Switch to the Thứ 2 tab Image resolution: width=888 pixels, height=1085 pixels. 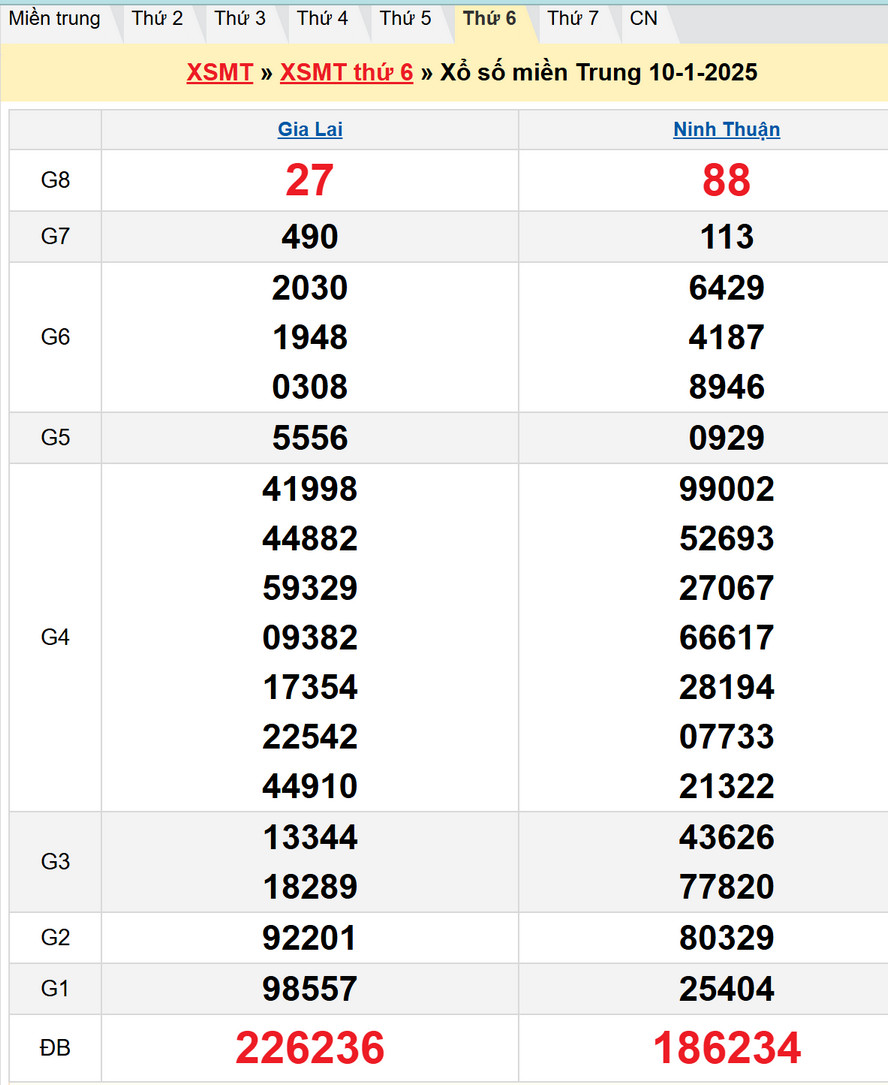[157, 19]
